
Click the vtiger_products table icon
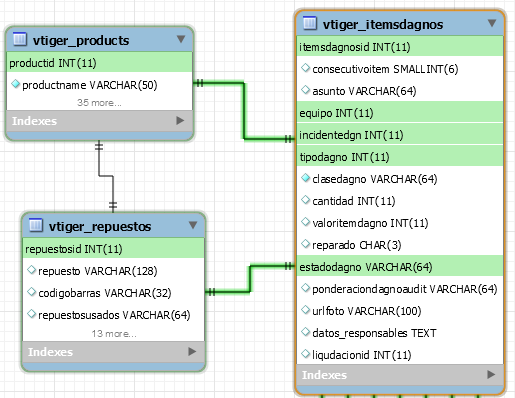pos(20,39)
